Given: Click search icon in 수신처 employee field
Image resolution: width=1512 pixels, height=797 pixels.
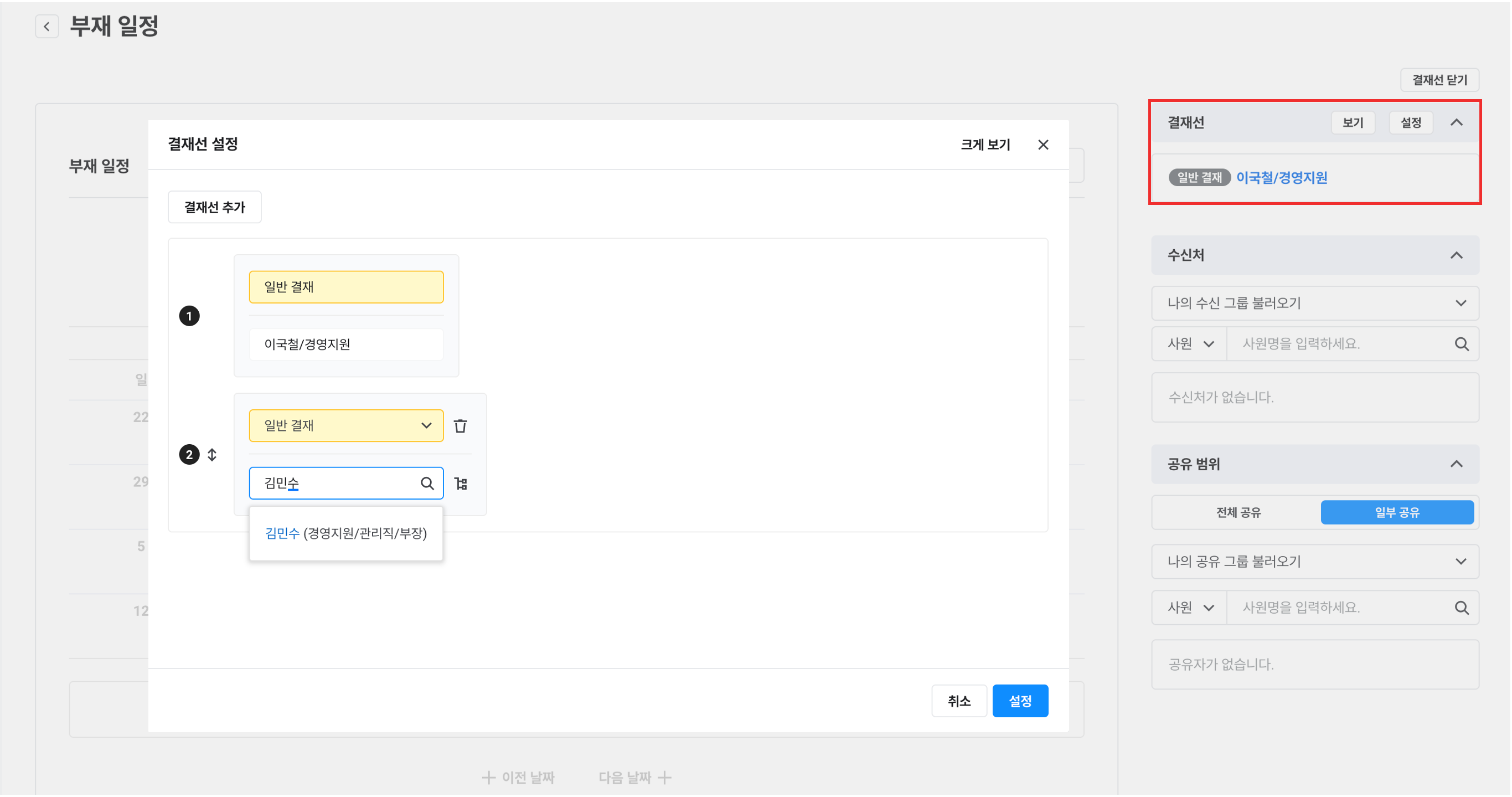Looking at the screenshot, I should click(x=1462, y=344).
